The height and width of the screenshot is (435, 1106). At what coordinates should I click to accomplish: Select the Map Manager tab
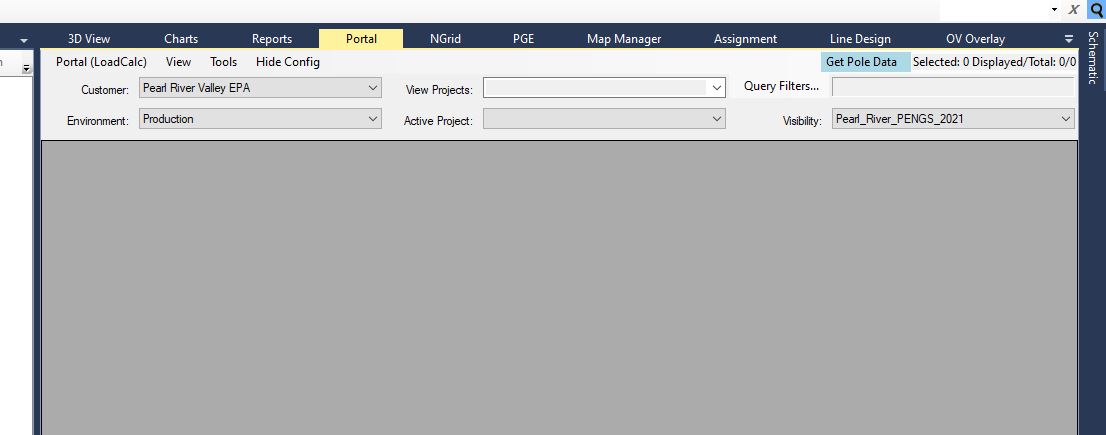point(624,39)
